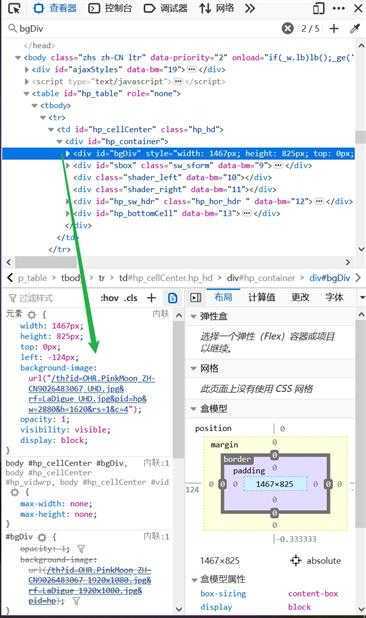Collapse the 盒模型 box model section
This screenshot has height=618, width=366.
coord(193,408)
